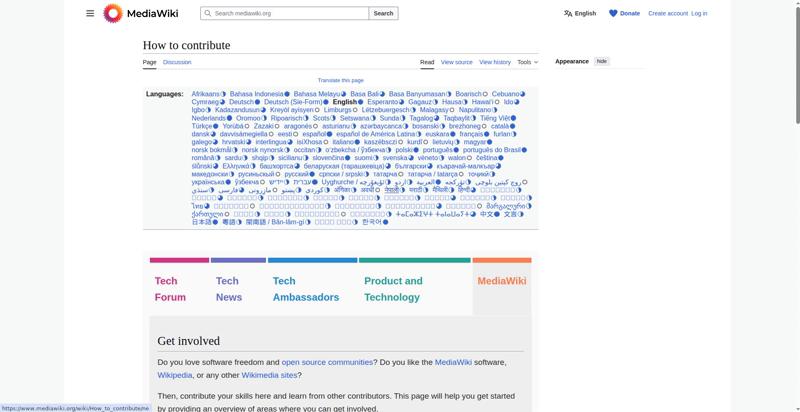Select the View source tab
The width and height of the screenshot is (800, 412).
point(456,62)
